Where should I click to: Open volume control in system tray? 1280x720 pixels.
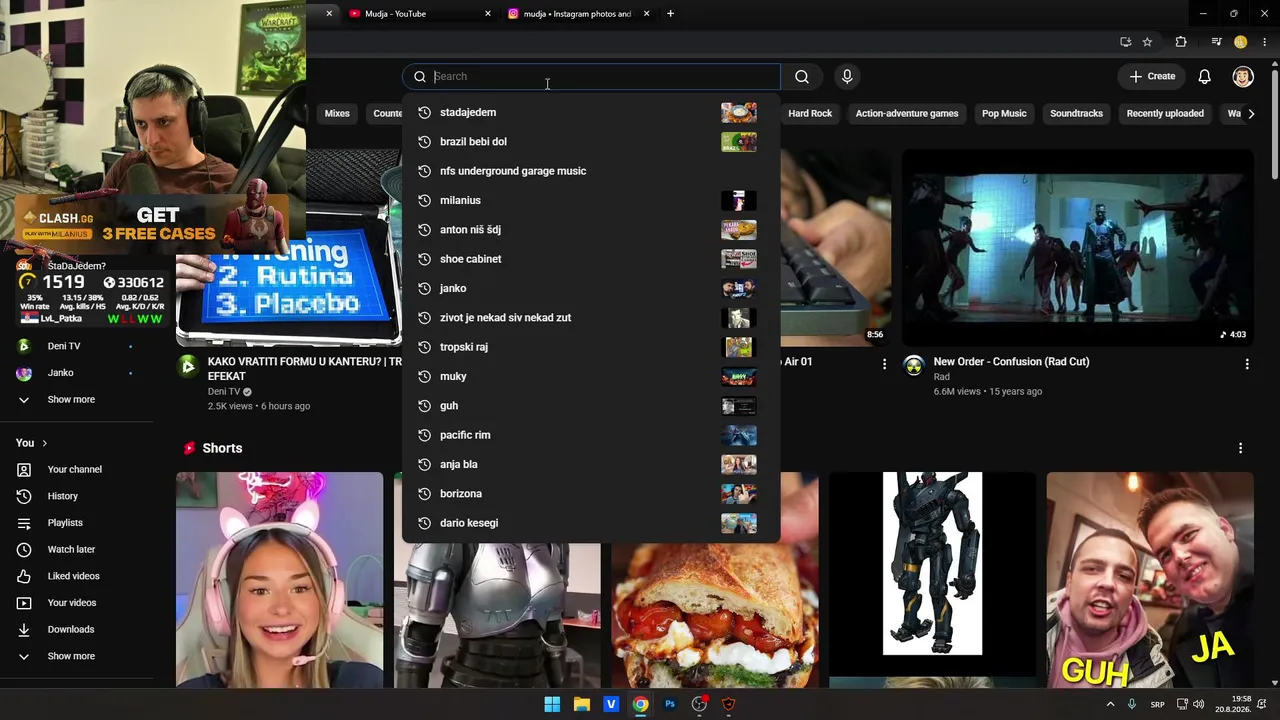(1198, 704)
